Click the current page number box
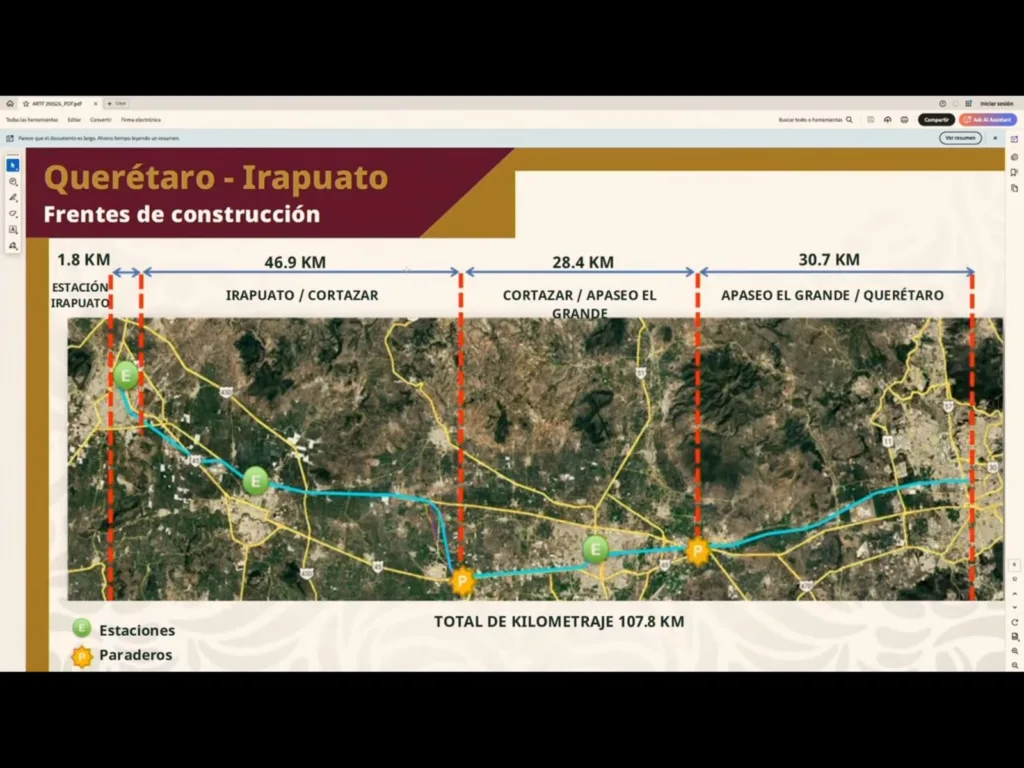Screen dimensions: 1024x768 coord(1014,565)
